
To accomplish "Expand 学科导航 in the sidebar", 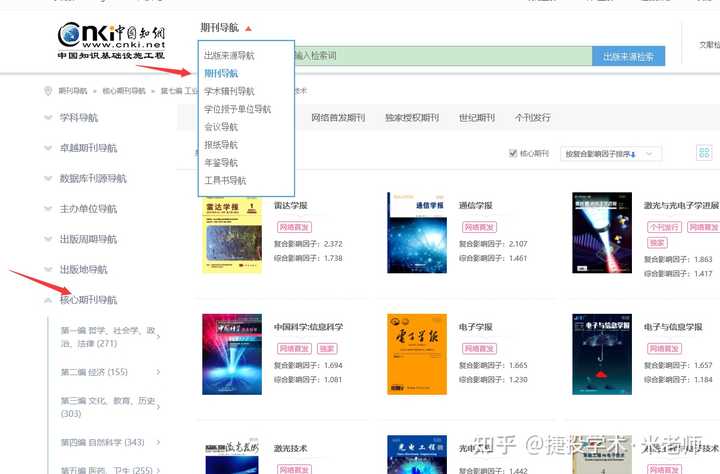I will [x=79, y=118].
